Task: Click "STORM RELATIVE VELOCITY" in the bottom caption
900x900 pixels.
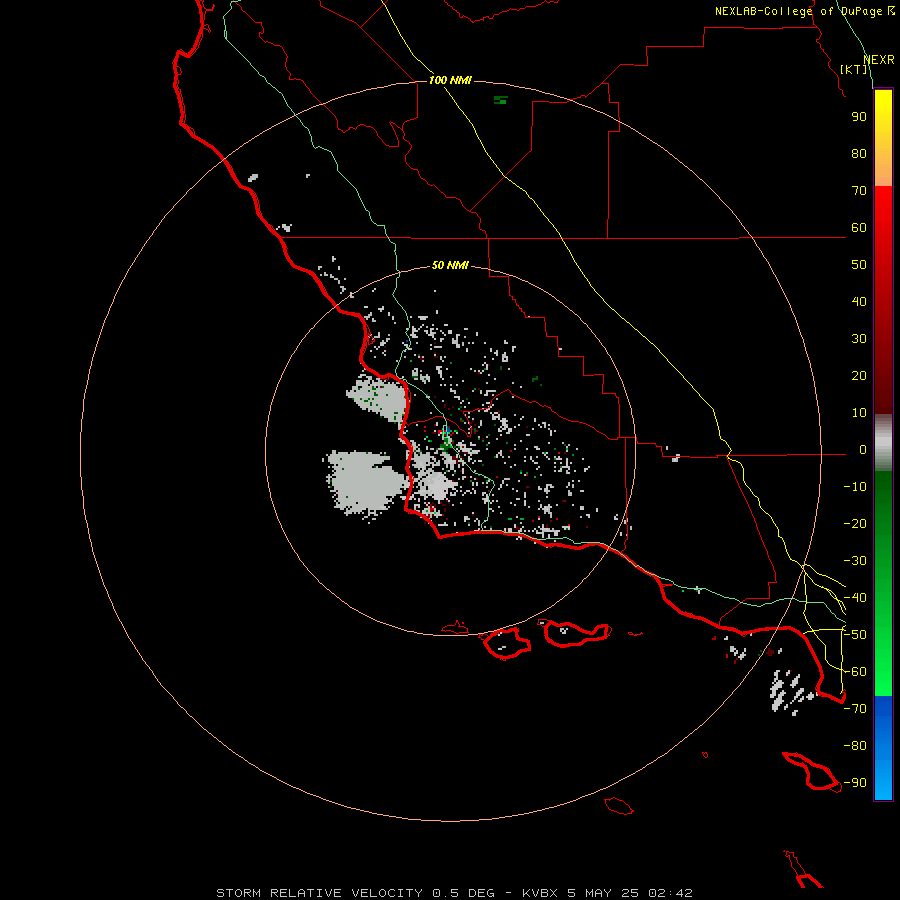Action: pyautogui.click(x=319, y=893)
